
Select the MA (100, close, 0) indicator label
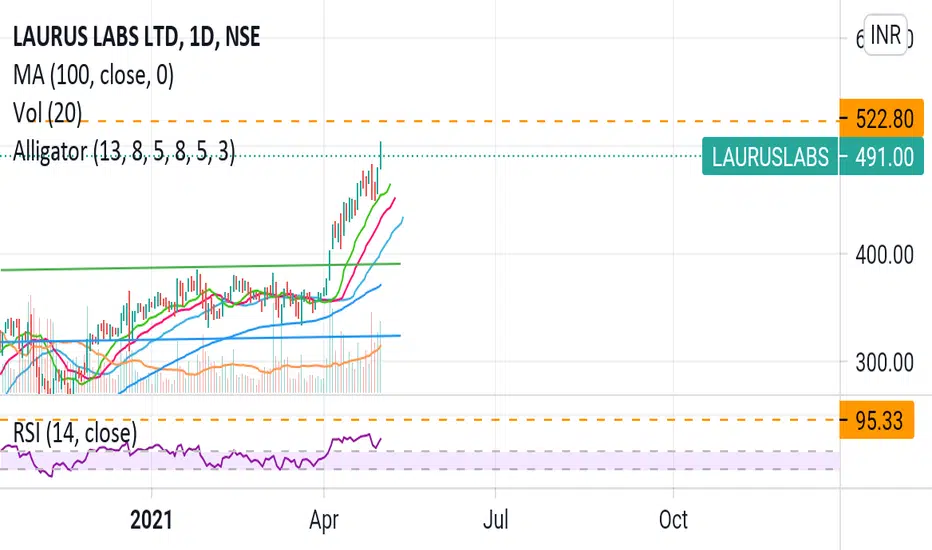click(93, 76)
